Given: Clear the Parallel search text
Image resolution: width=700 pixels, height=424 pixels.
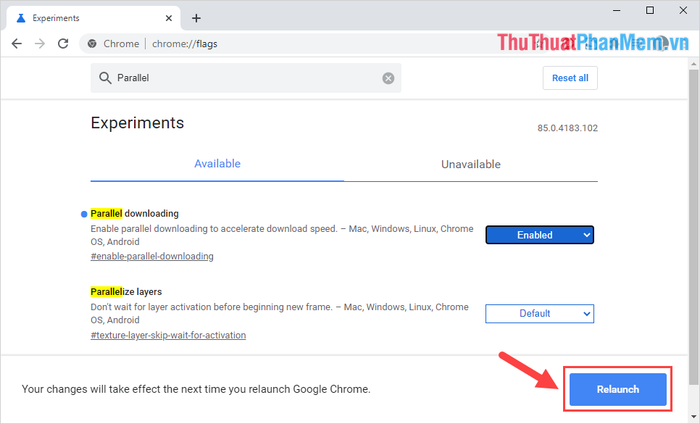Looking at the screenshot, I should [x=388, y=78].
